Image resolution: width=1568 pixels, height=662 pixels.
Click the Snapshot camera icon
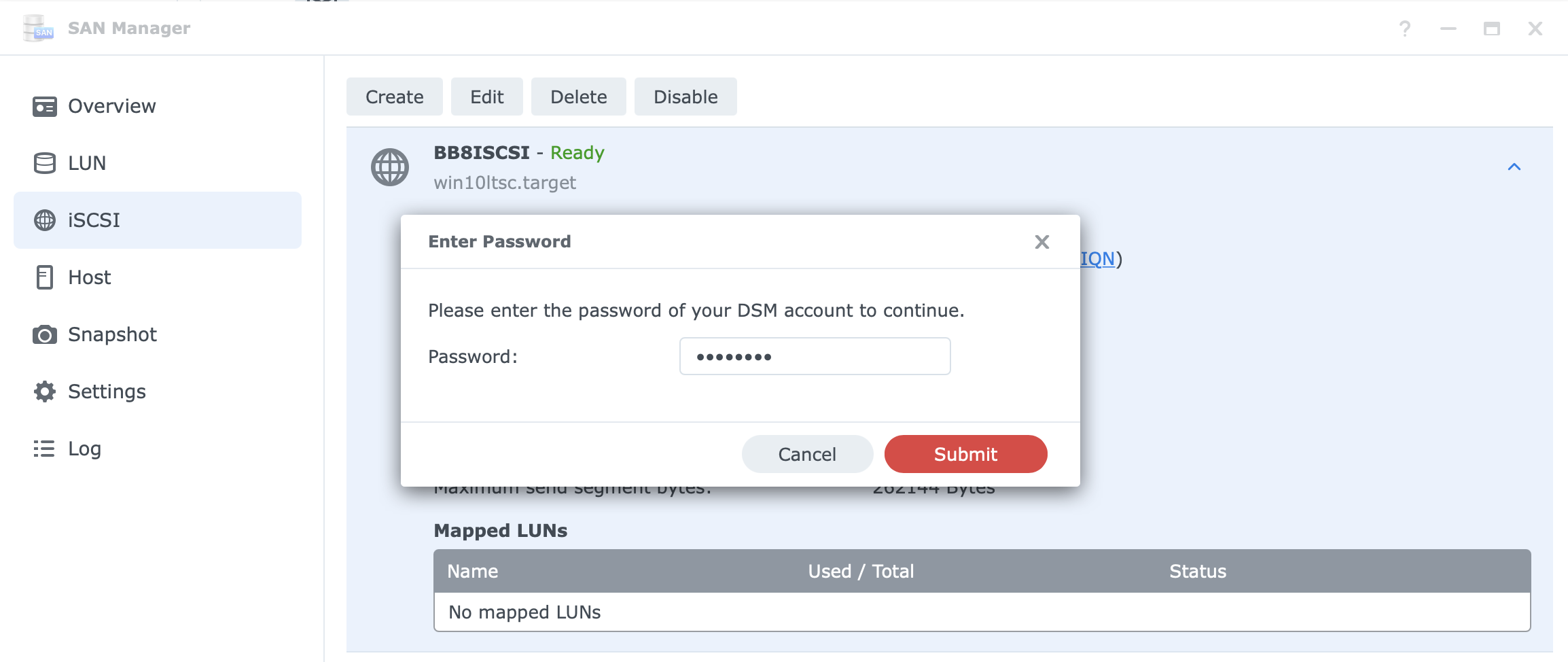click(45, 334)
